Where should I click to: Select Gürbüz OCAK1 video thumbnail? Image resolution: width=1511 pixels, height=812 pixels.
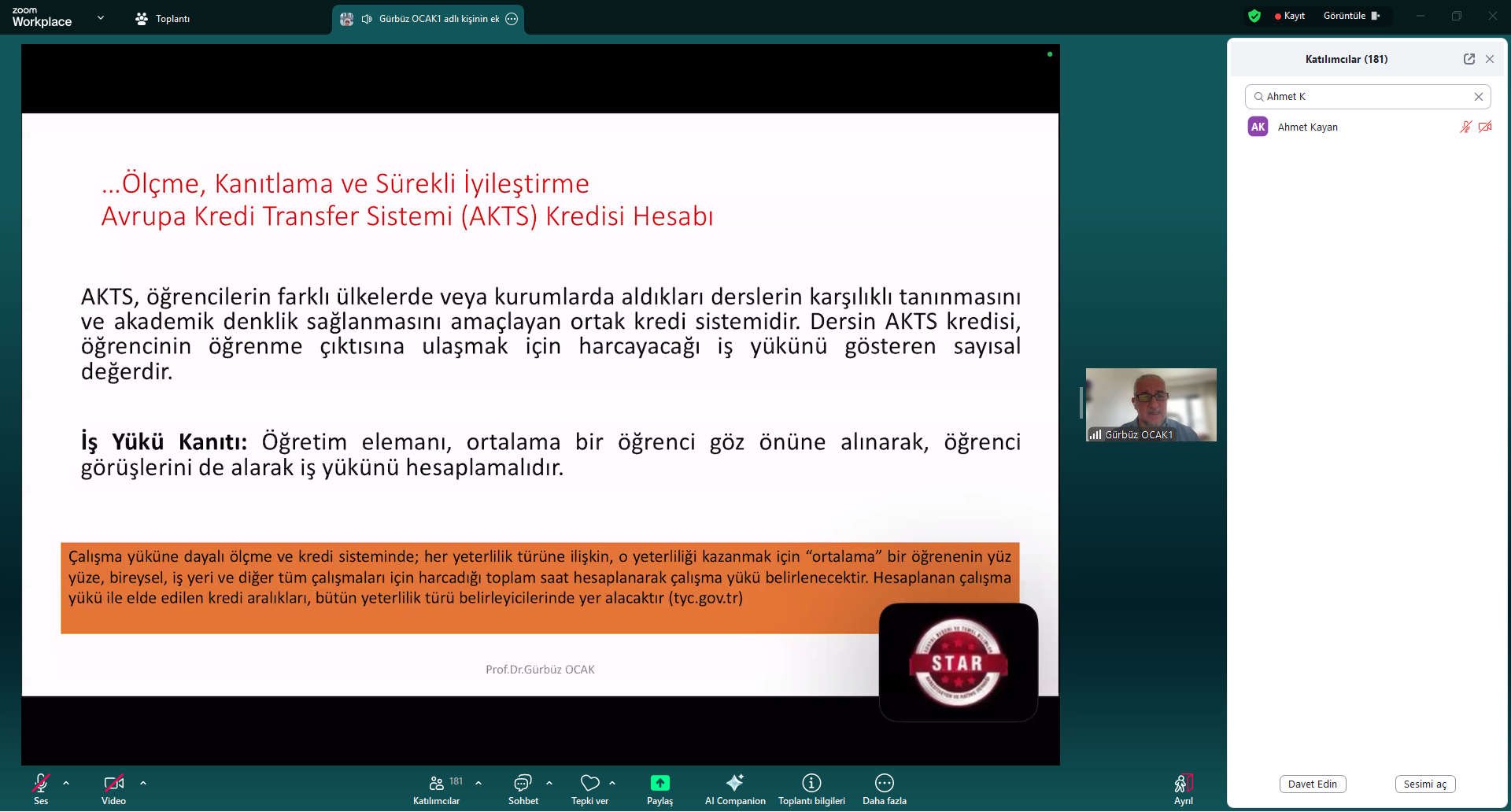[x=1151, y=404]
